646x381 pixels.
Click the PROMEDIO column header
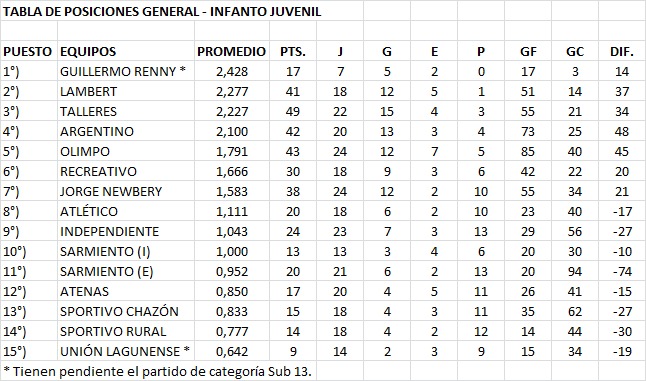tap(232, 51)
